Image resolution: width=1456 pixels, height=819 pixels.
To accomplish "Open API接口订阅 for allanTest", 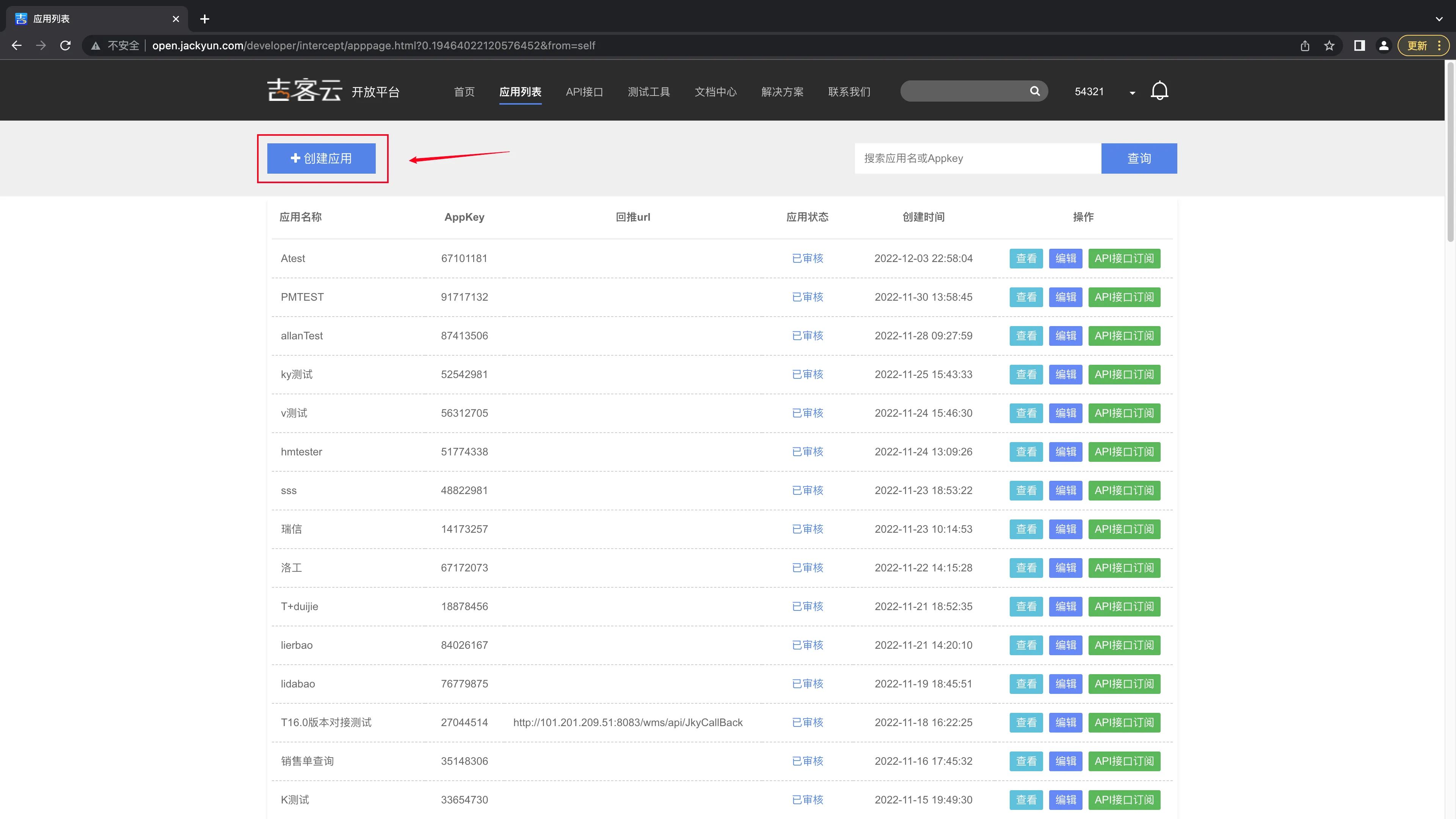I will tap(1124, 336).
